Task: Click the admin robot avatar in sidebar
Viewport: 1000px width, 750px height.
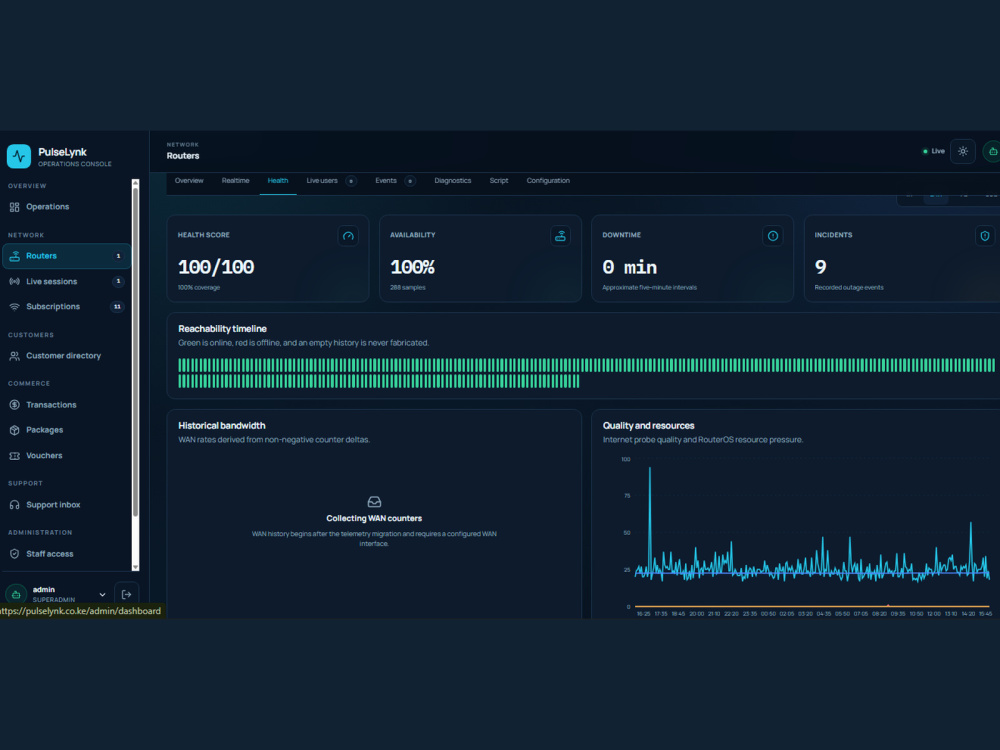Action: click(x=16, y=594)
